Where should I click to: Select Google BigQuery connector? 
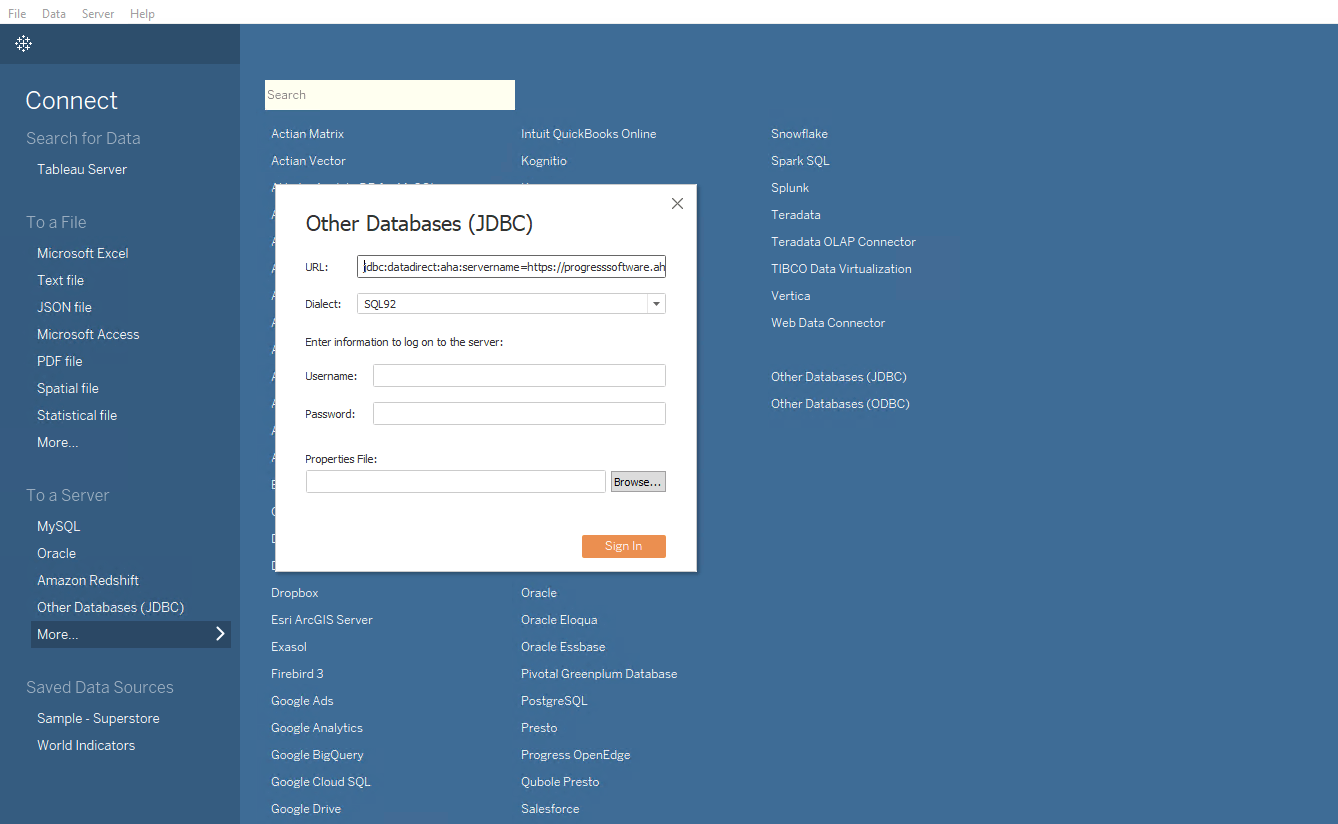click(x=317, y=755)
